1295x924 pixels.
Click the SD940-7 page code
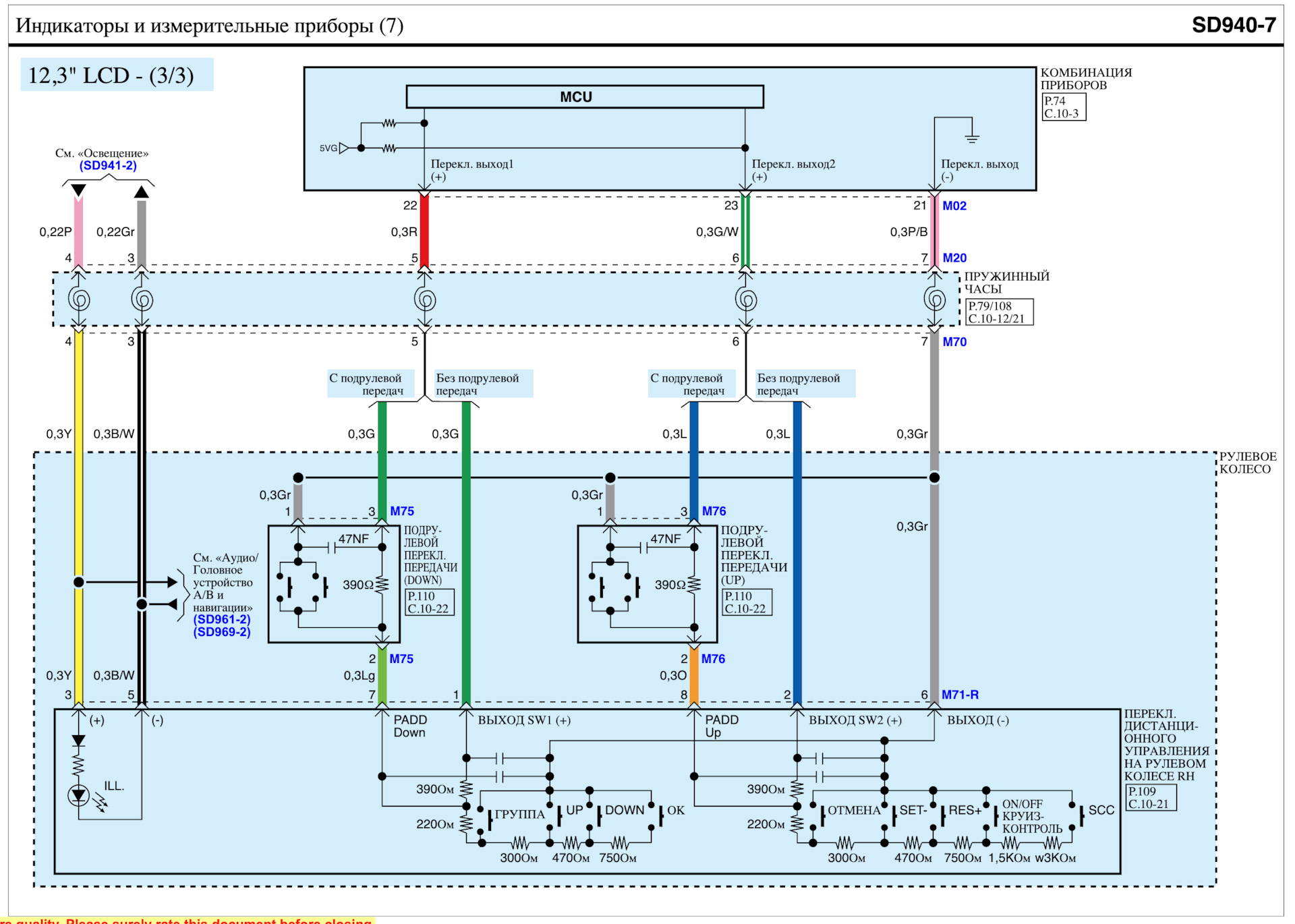point(1233,25)
